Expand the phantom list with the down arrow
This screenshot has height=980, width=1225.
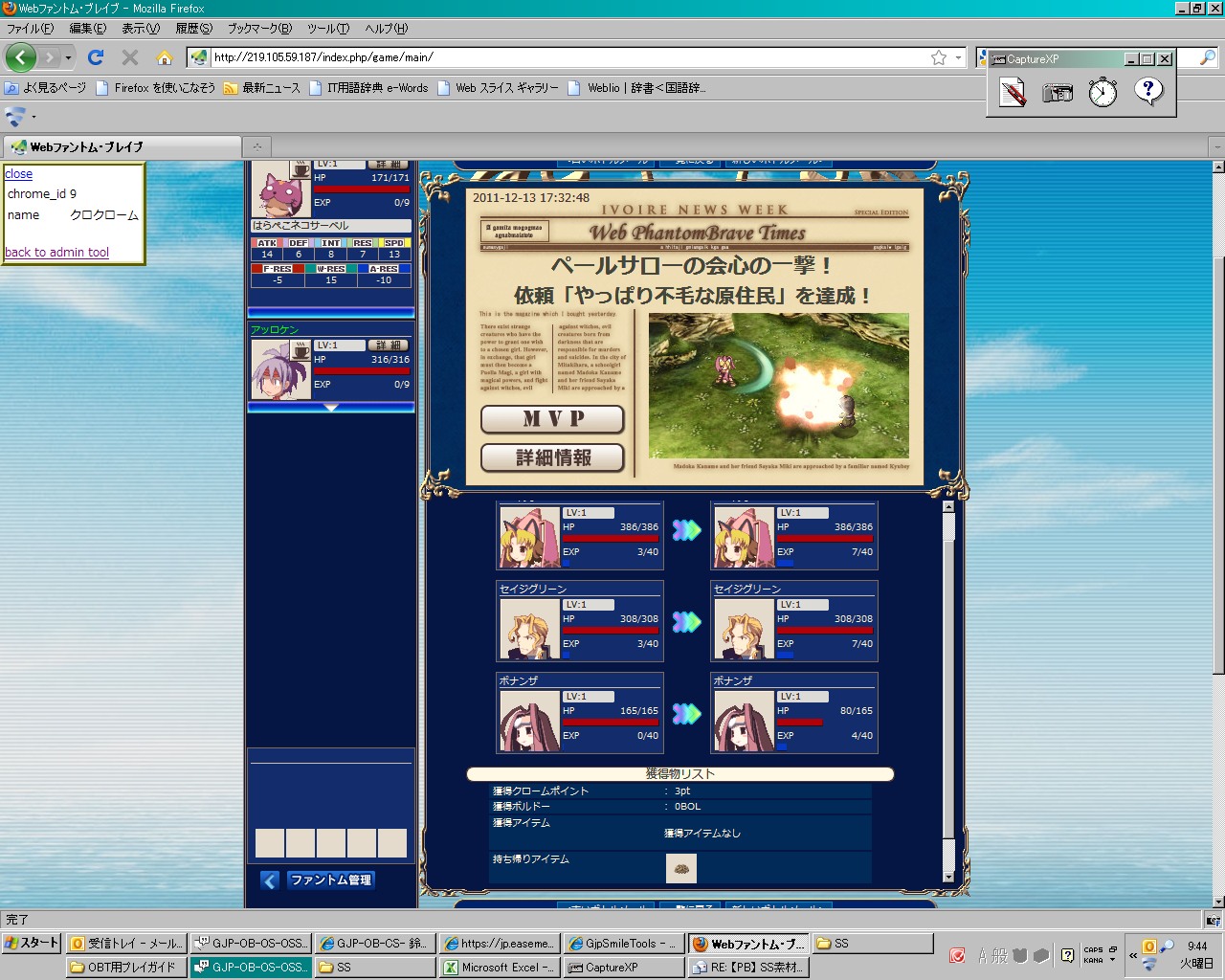point(331,408)
